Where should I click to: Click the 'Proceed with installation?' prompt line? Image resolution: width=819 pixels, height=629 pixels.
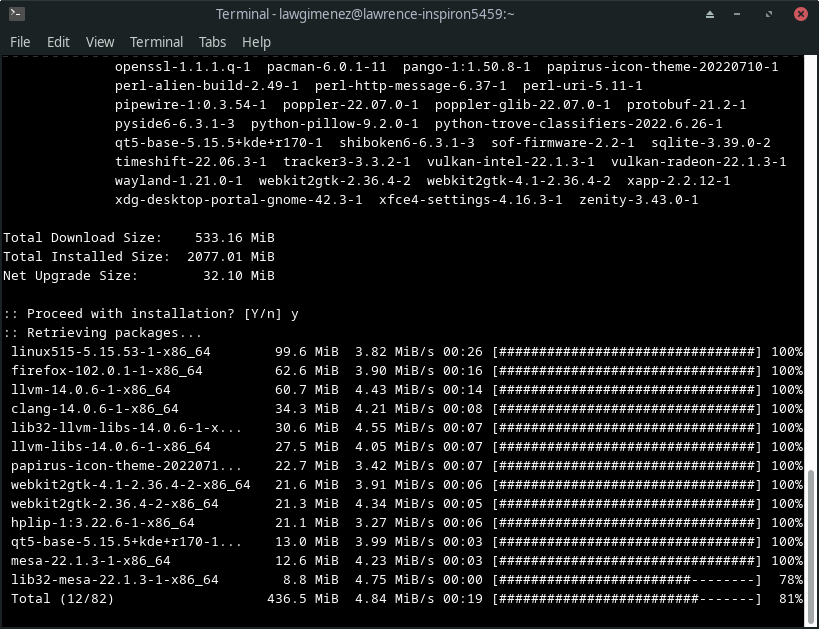150,313
